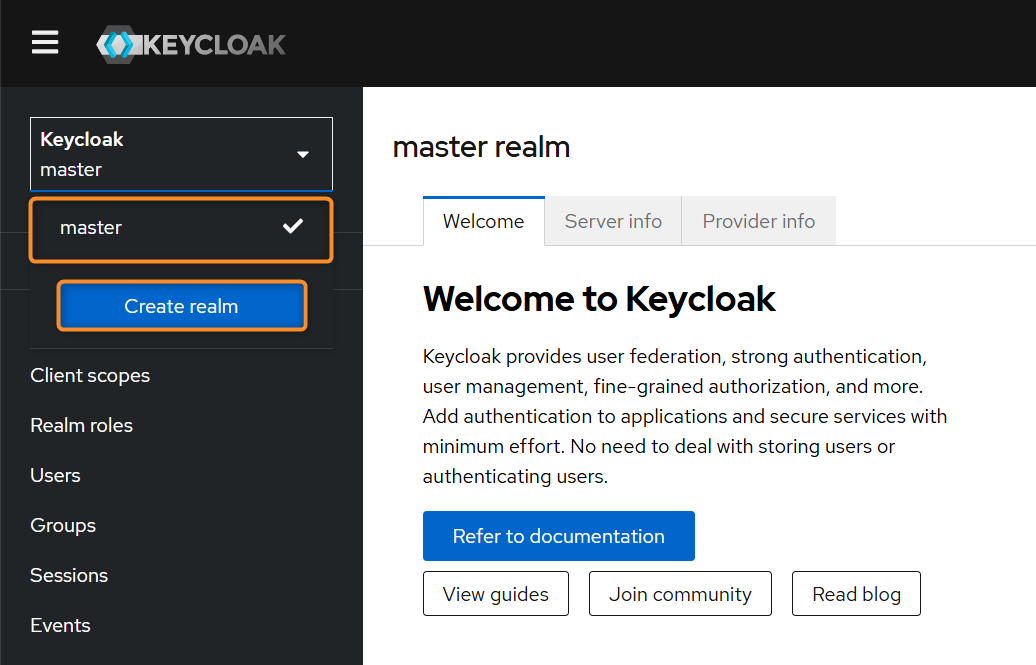Select the Welcome tab
The image size is (1036, 665).
pyautogui.click(x=484, y=221)
